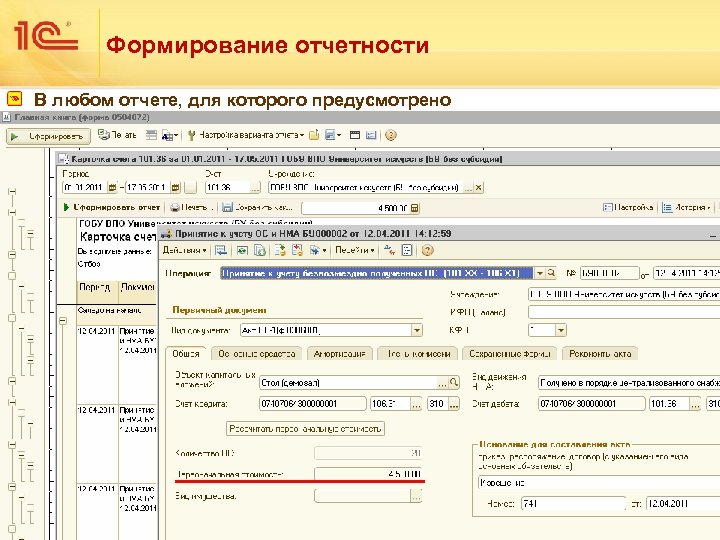Click the document number field after №
Image resolution: width=720 pixels, height=540 pixels.
pyautogui.click(x=609, y=273)
